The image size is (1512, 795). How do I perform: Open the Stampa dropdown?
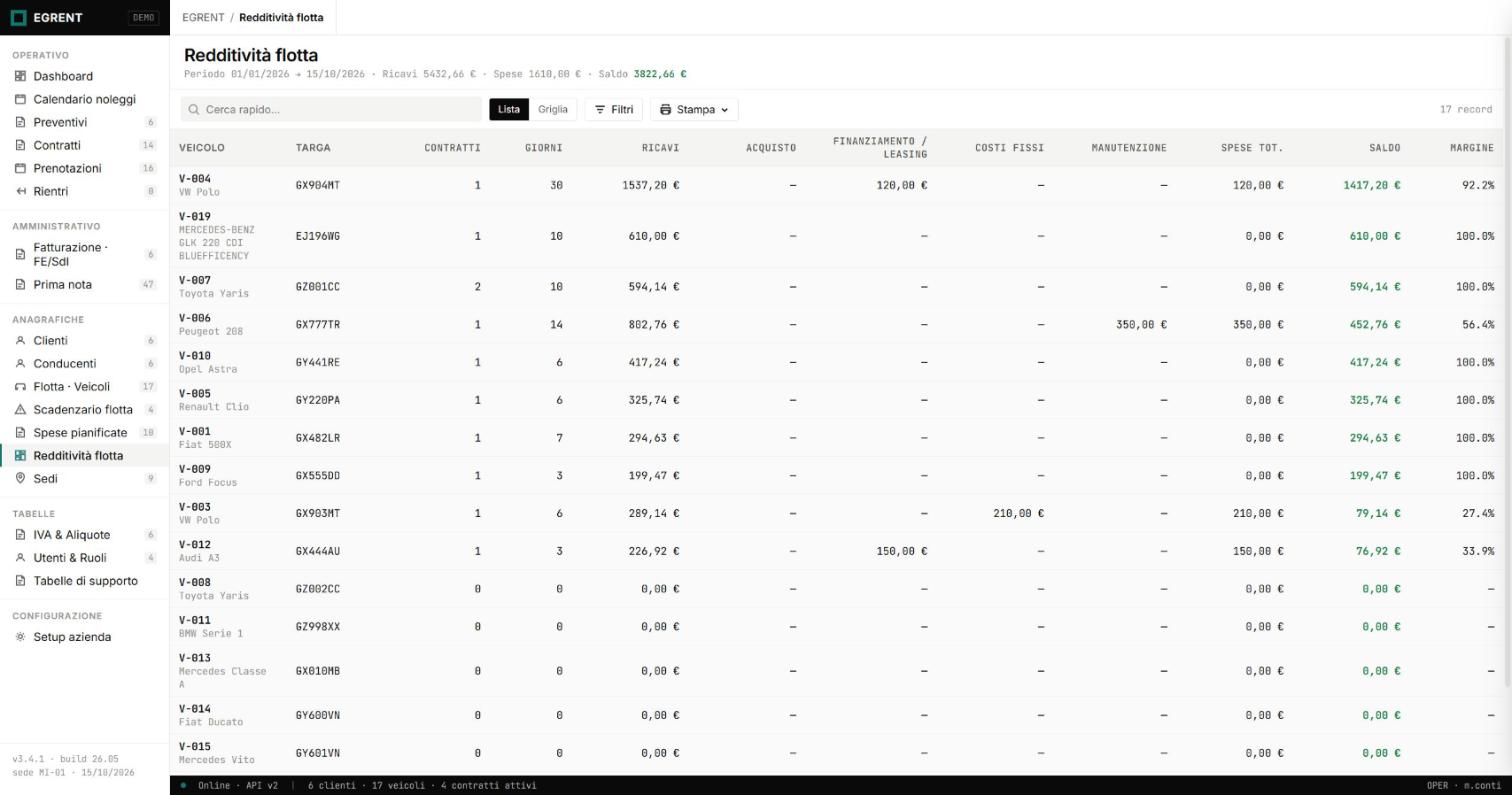pos(694,109)
